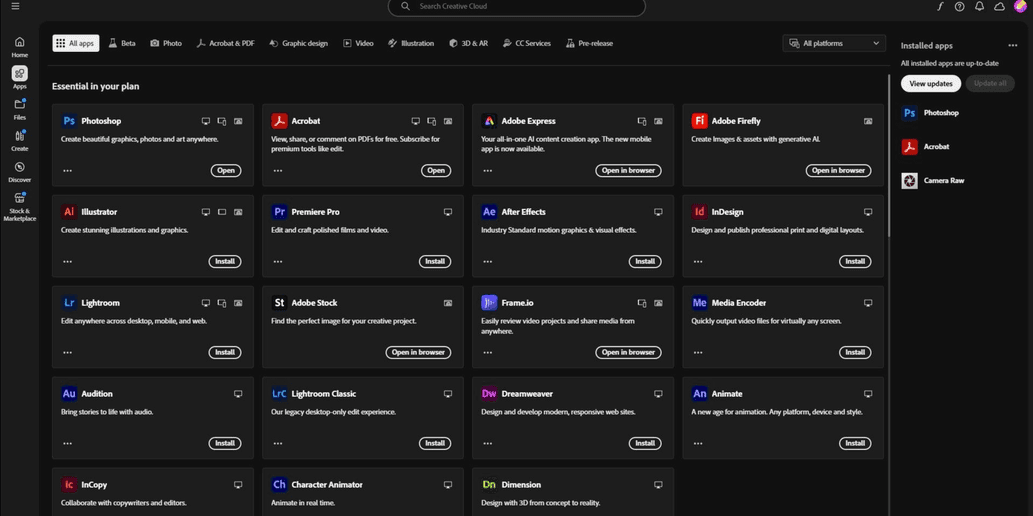
Task: Open the Home page in sidebar
Action: click(x=19, y=46)
